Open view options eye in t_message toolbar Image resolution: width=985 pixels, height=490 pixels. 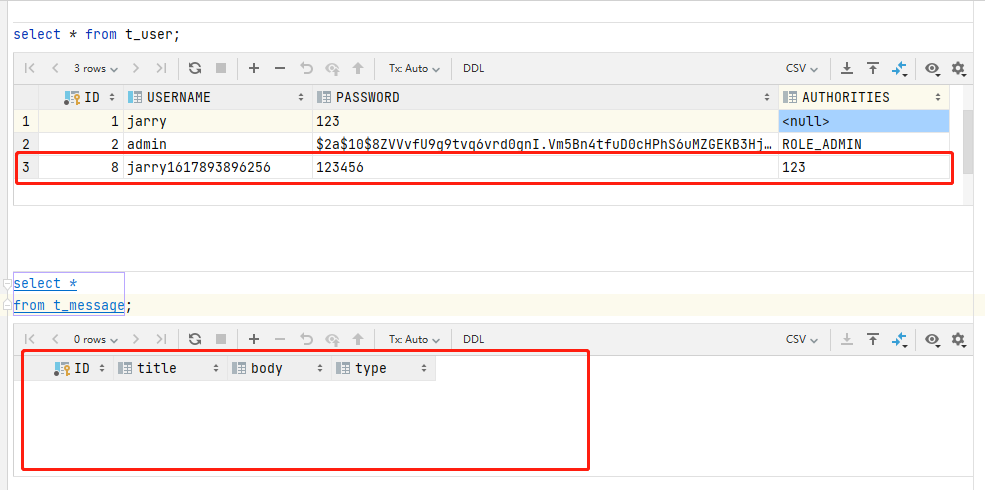click(x=933, y=339)
